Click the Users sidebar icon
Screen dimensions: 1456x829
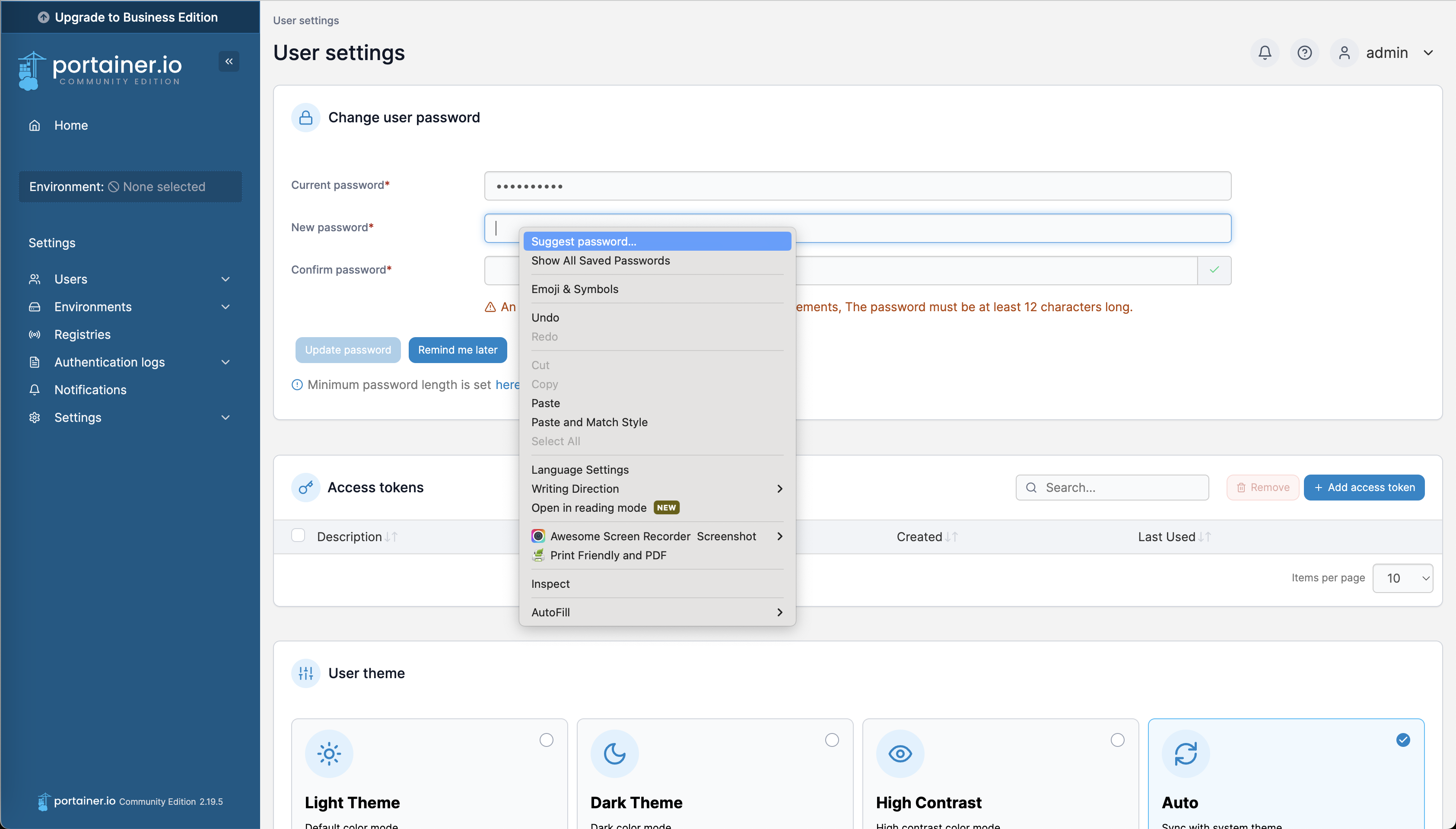coord(35,279)
